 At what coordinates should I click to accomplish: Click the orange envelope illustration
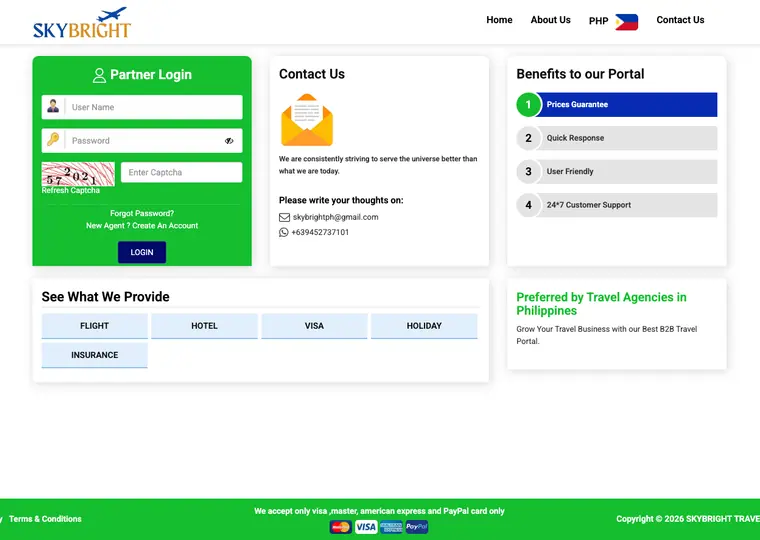click(x=307, y=120)
